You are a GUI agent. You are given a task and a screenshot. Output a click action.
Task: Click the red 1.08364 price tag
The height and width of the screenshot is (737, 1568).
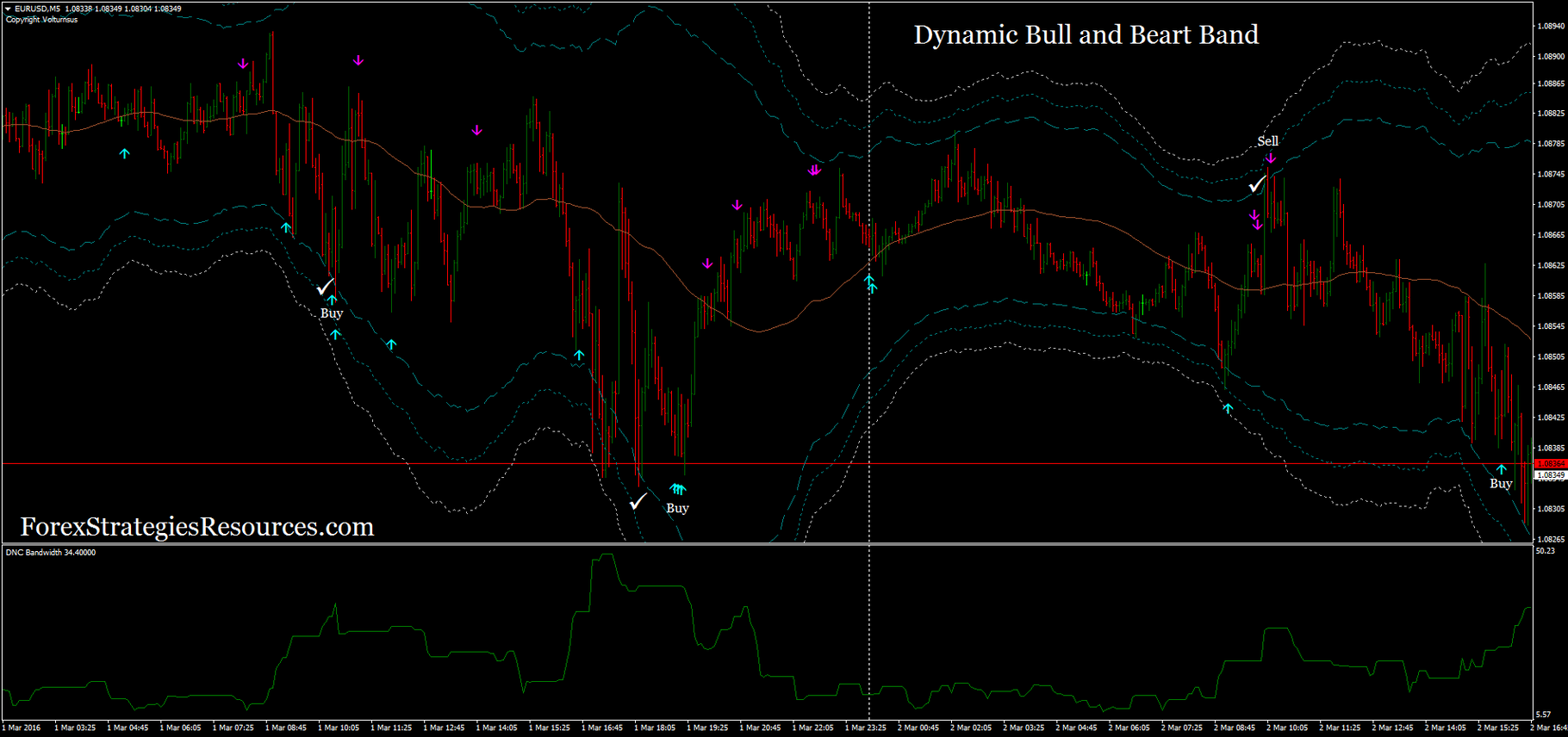(1551, 464)
